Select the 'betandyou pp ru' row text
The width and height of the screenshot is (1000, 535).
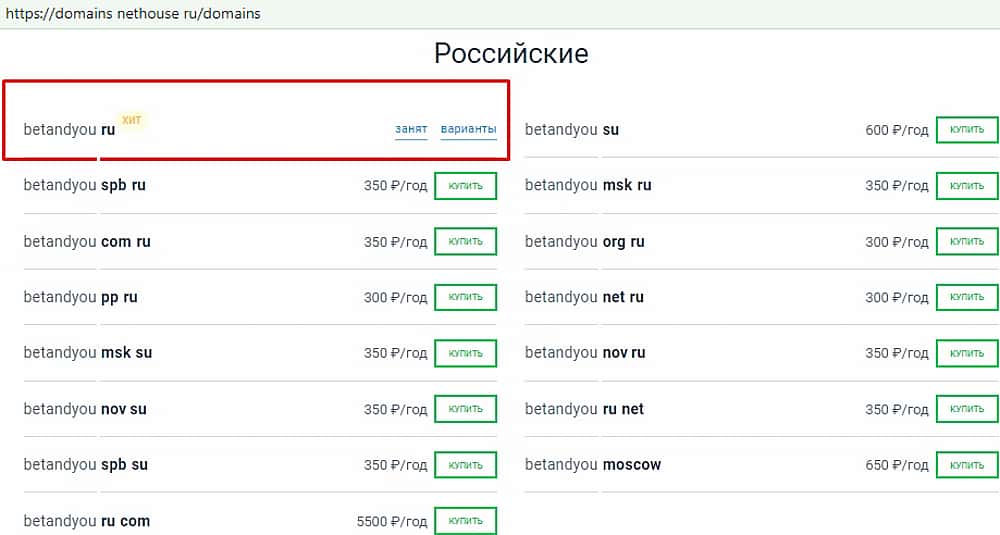(80, 297)
